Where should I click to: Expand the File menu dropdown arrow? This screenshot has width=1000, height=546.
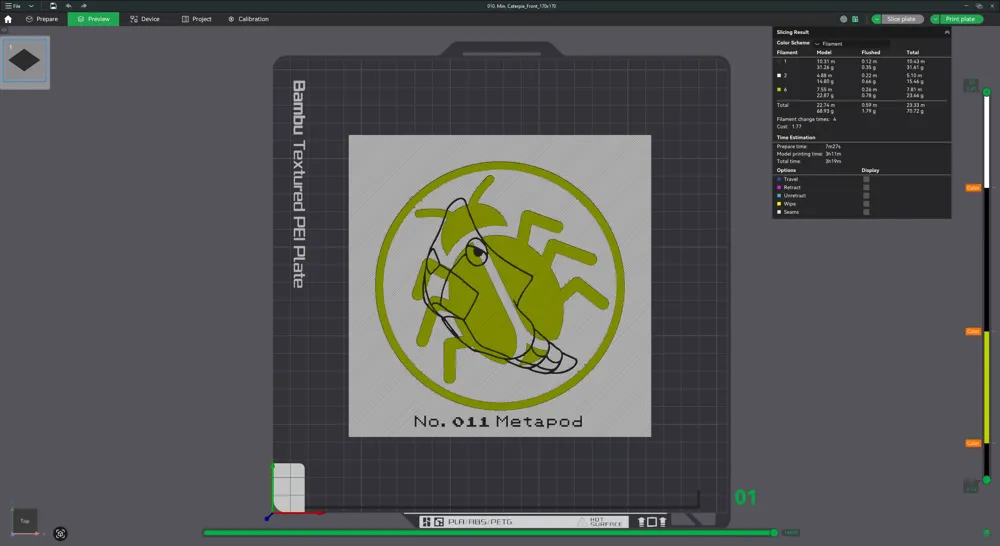[x=31, y=6]
